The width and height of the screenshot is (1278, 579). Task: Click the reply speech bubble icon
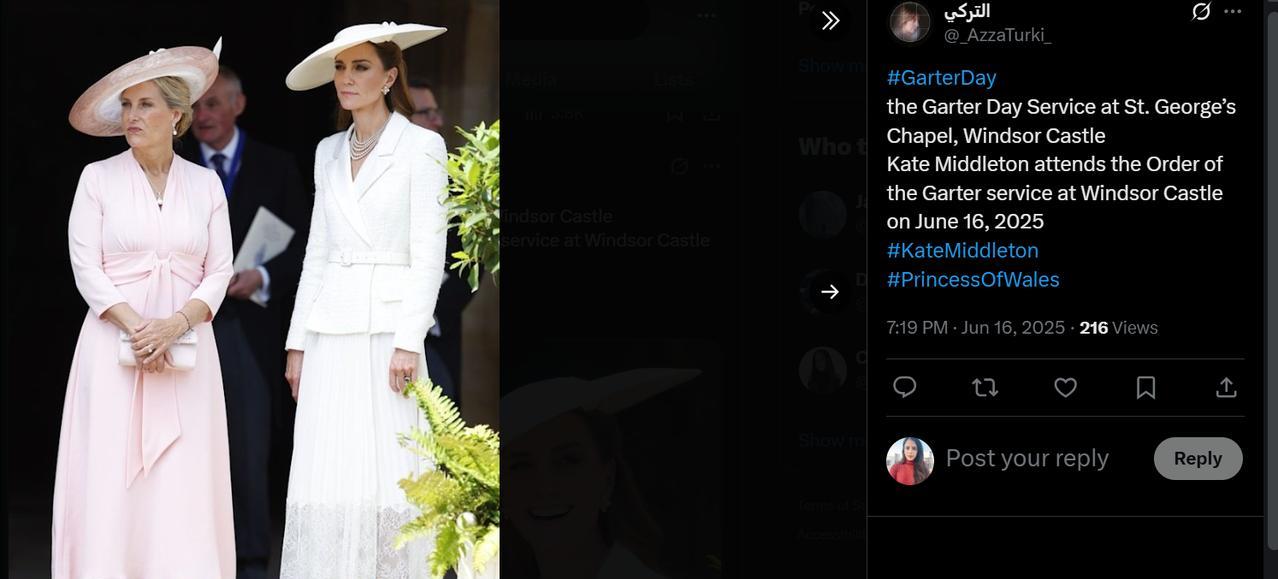click(x=905, y=387)
